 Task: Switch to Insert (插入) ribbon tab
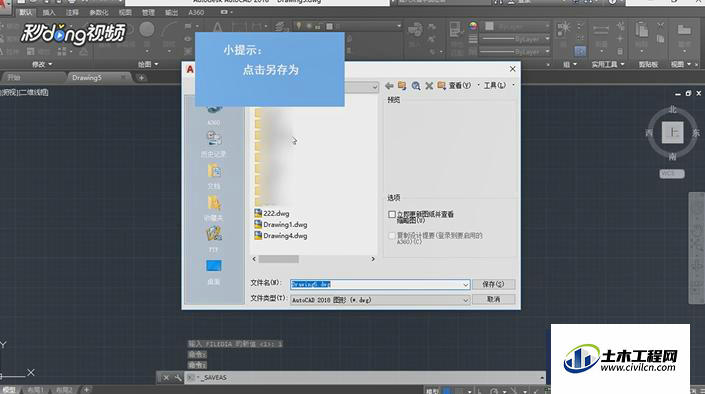[49, 13]
